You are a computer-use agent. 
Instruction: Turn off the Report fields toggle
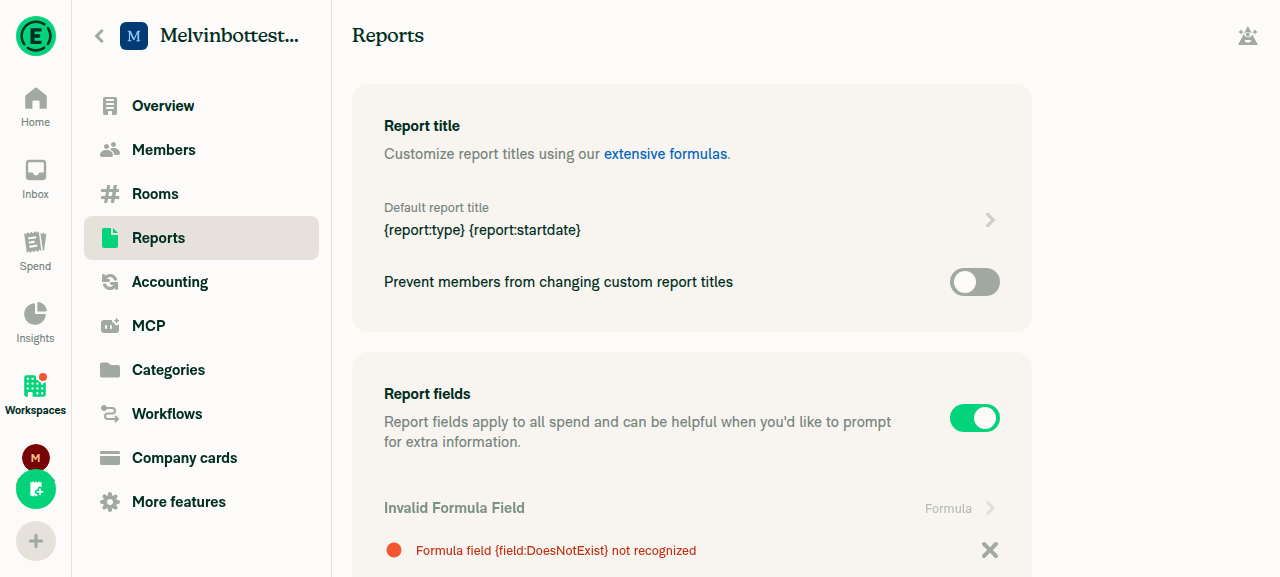click(x=975, y=418)
